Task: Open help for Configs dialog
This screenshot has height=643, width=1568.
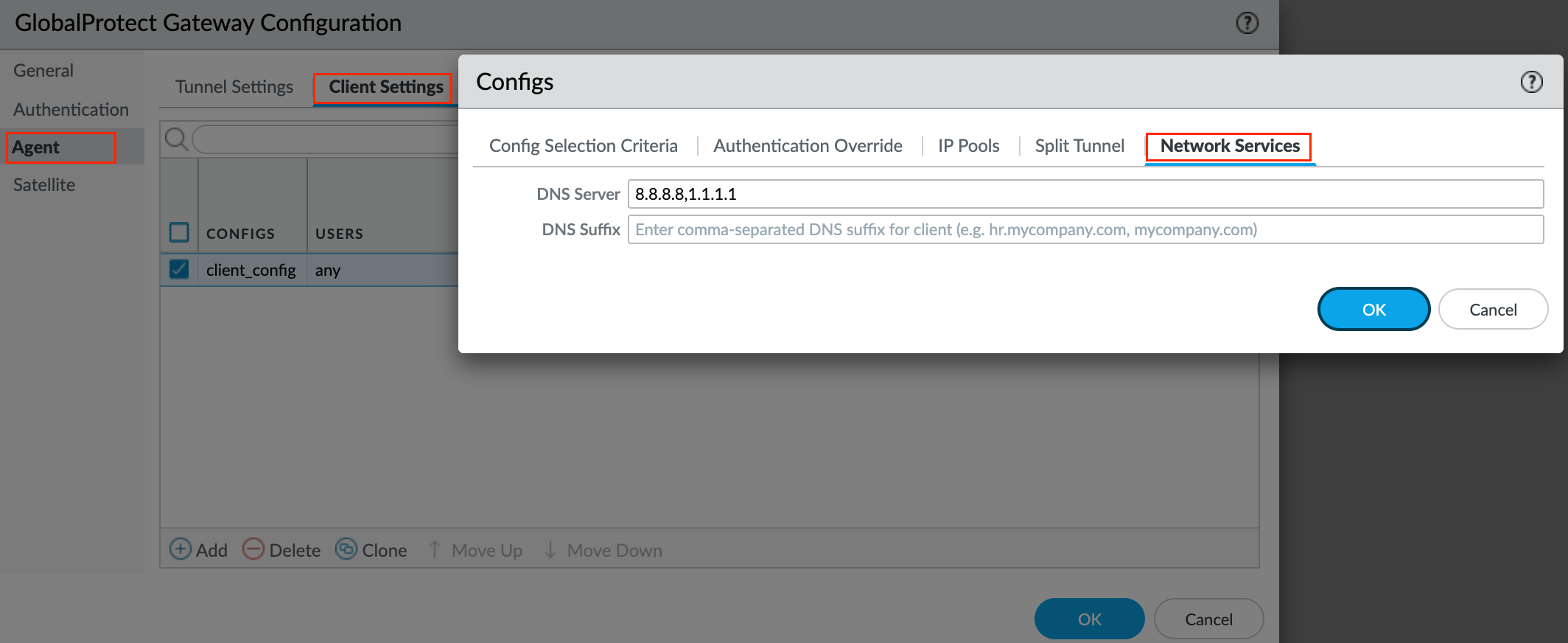Action: click(1531, 82)
